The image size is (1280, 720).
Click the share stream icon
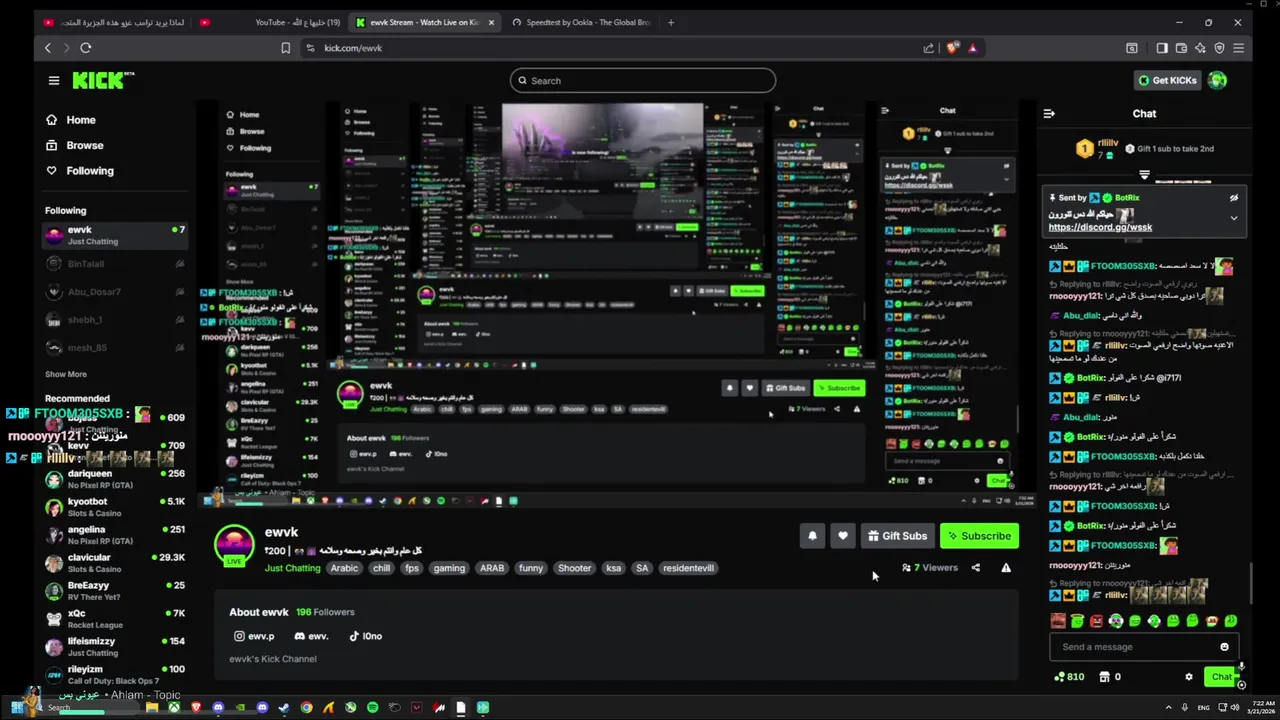coord(975,568)
